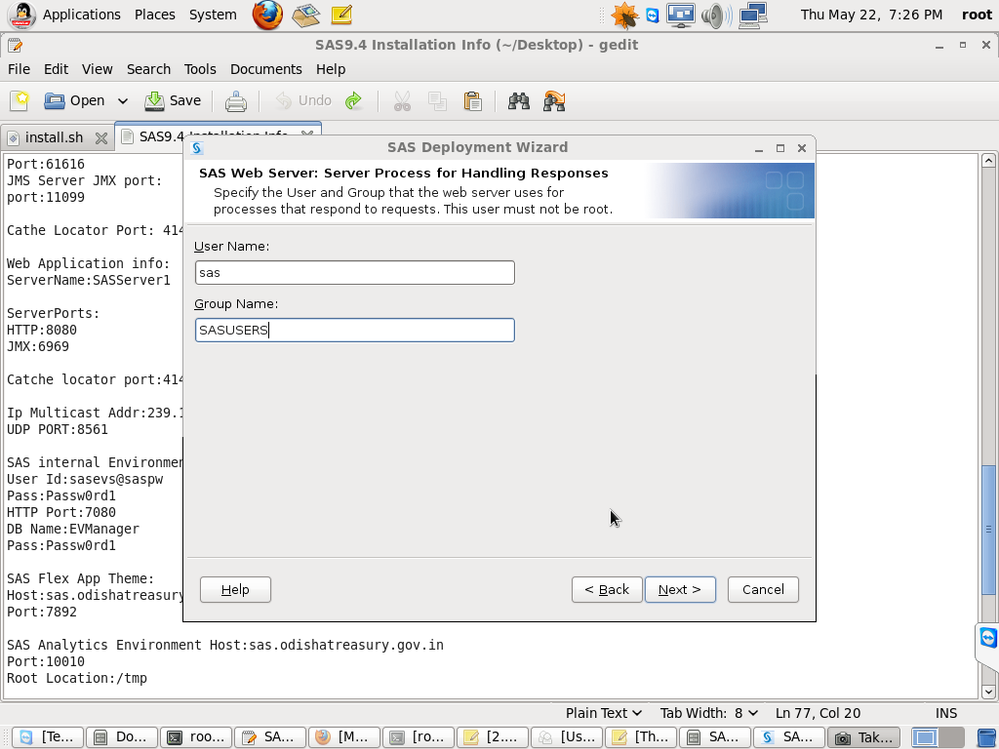Expand the Open recent files dropdown arrow
This screenshot has height=749, width=999.
122,101
